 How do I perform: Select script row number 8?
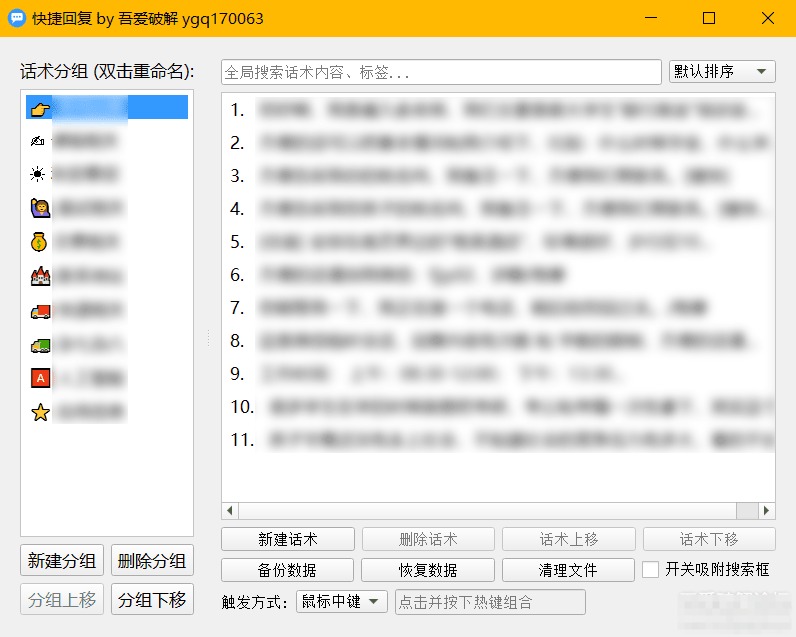click(498, 341)
